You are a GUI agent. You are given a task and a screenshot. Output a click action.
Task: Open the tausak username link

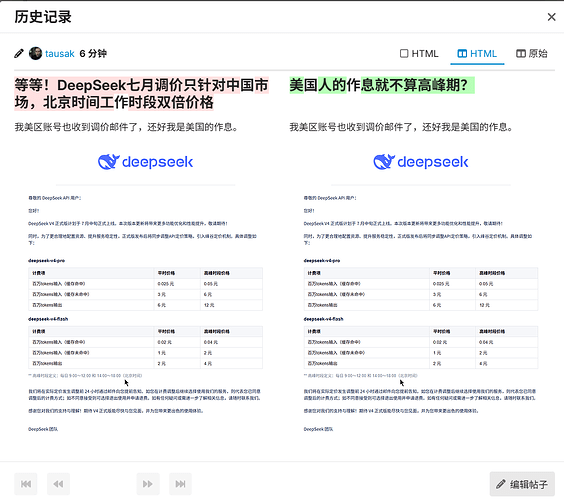tap(59, 54)
